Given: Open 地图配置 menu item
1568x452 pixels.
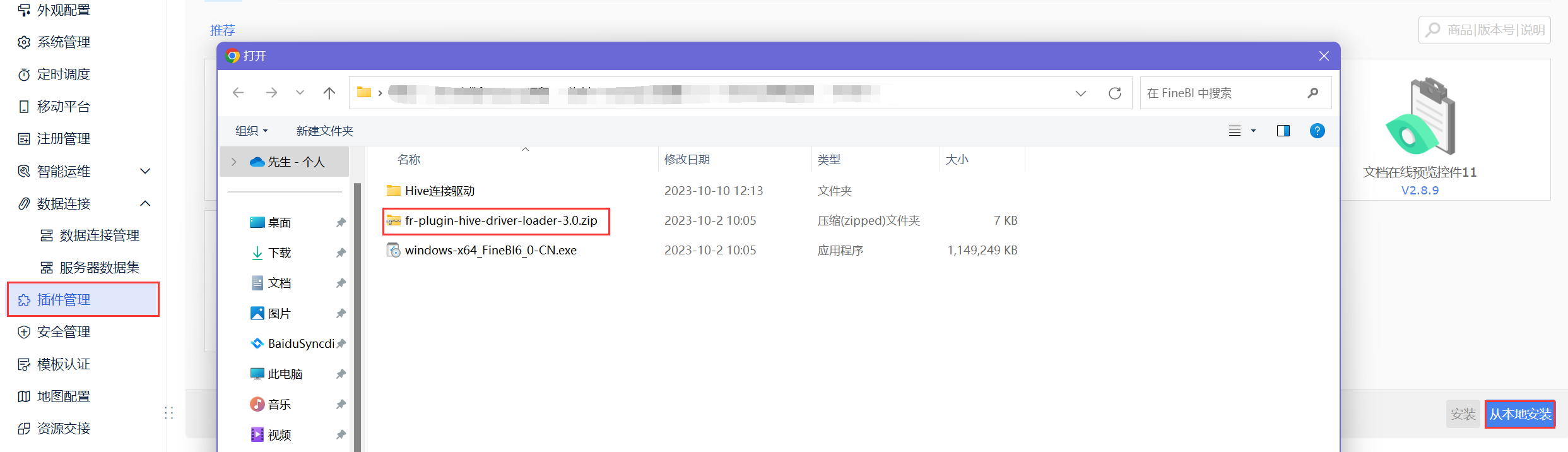Looking at the screenshot, I should pos(63,396).
